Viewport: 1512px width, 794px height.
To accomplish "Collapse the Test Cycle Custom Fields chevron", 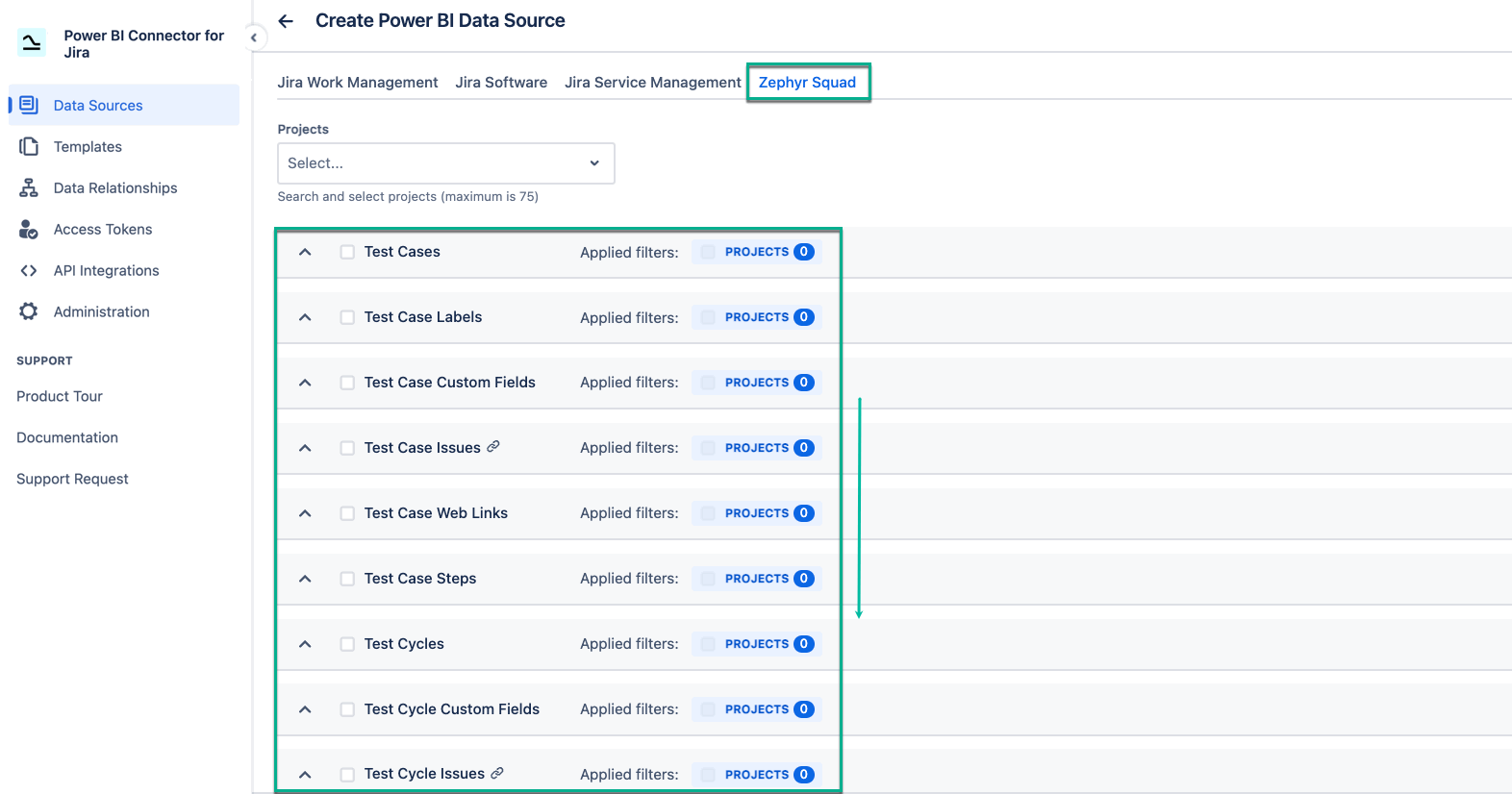I will [305, 709].
